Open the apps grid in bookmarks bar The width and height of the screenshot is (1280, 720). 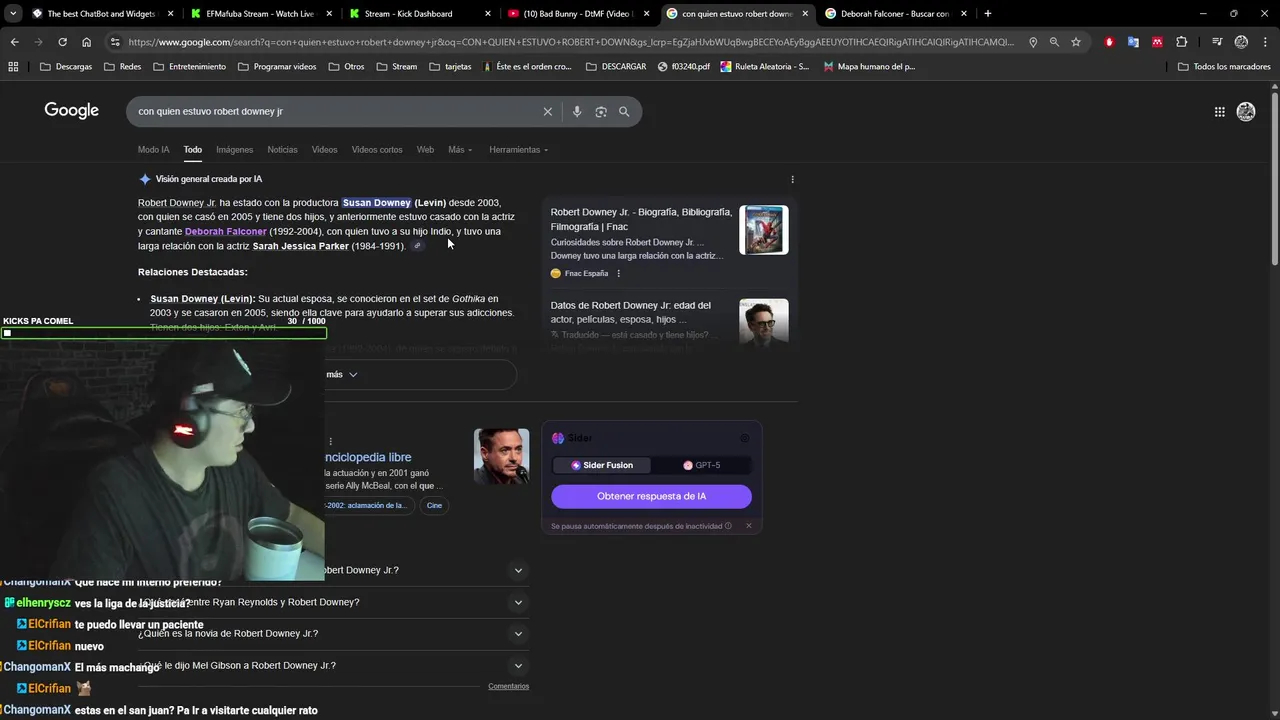(13, 67)
